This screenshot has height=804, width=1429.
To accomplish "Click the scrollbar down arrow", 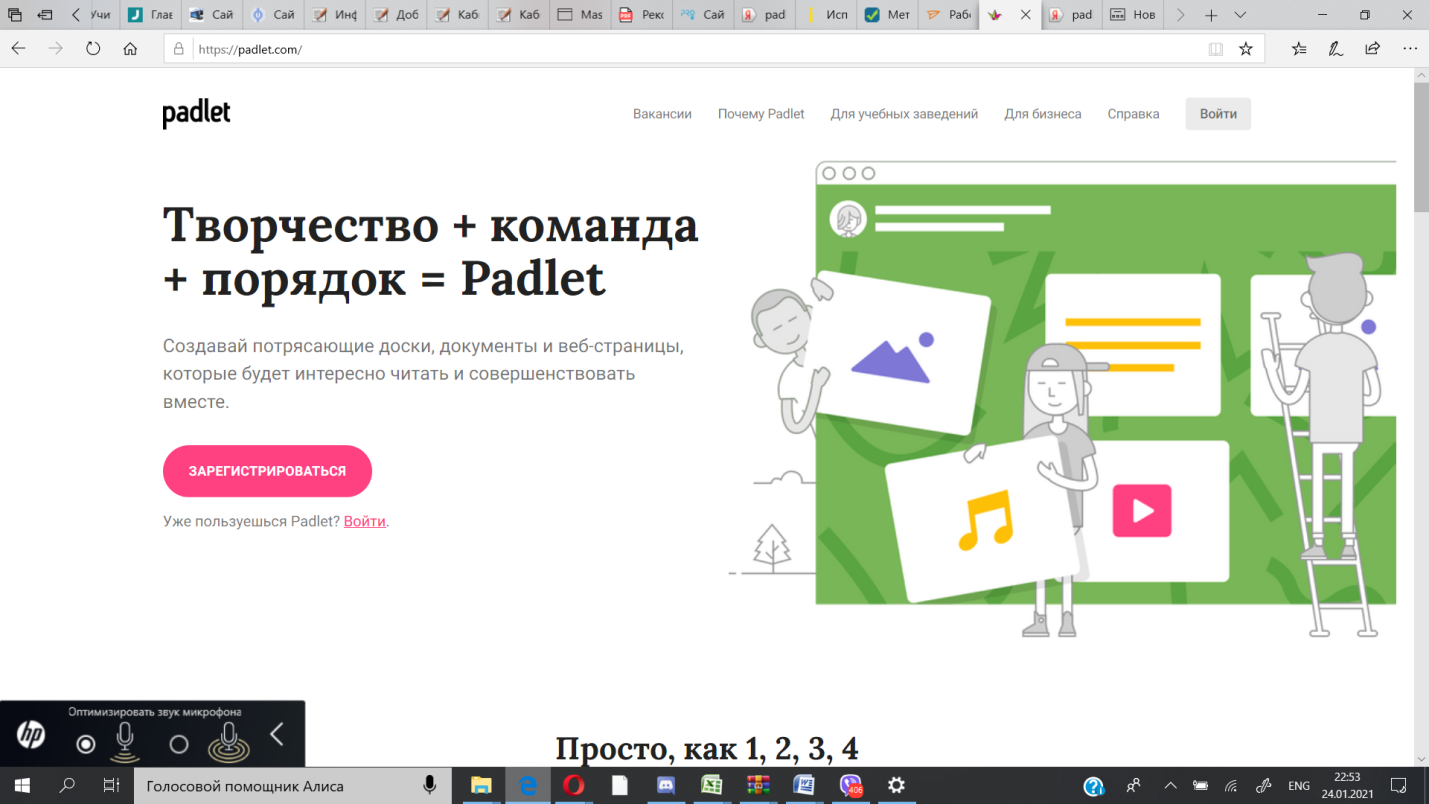I will (x=1421, y=759).
